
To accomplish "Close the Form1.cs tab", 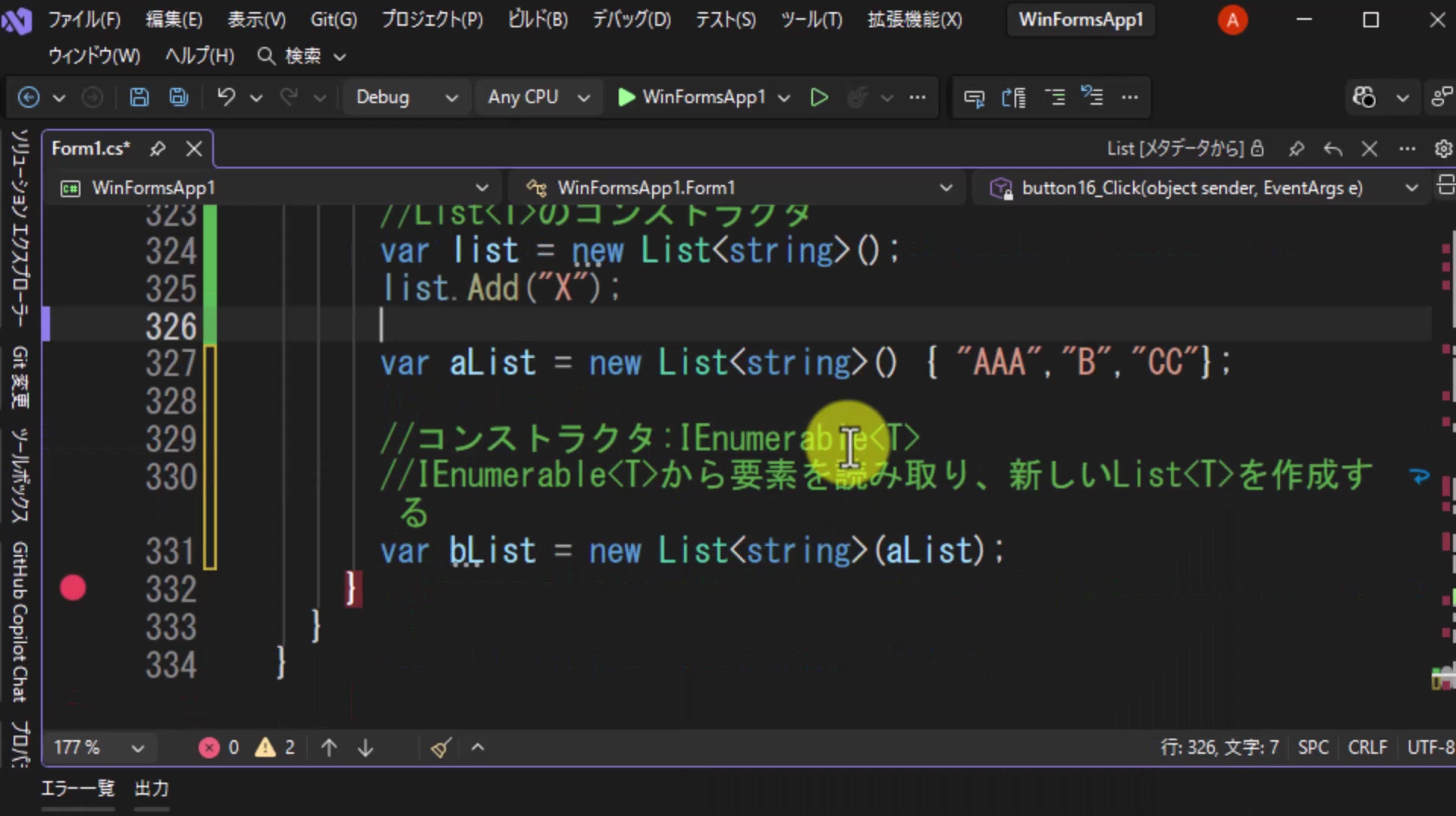I will click(x=194, y=149).
